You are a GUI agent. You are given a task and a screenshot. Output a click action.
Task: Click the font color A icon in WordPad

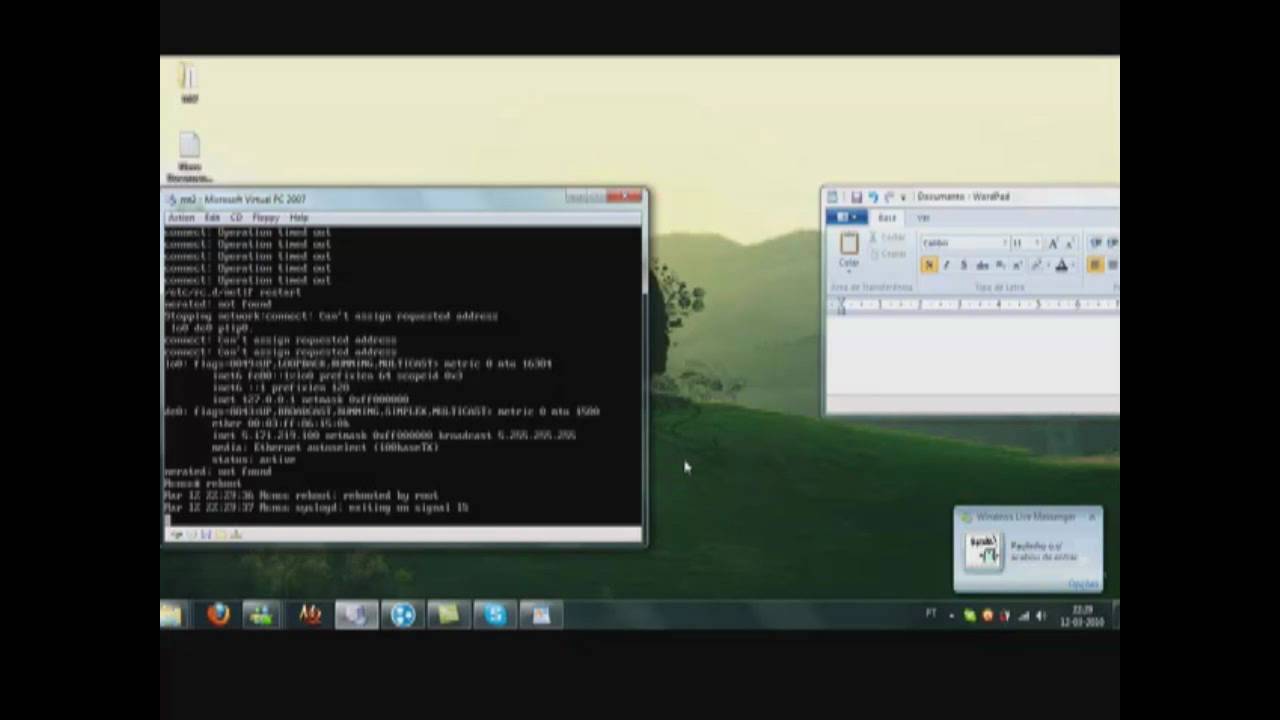pyautogui.click(x=1062, y=265)
